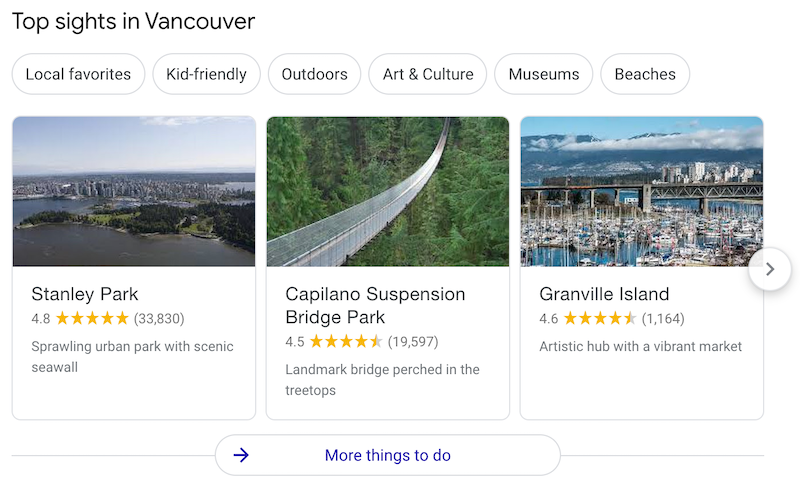
Task: Click the Granville Island marina photo
Action: coord(642,191)
